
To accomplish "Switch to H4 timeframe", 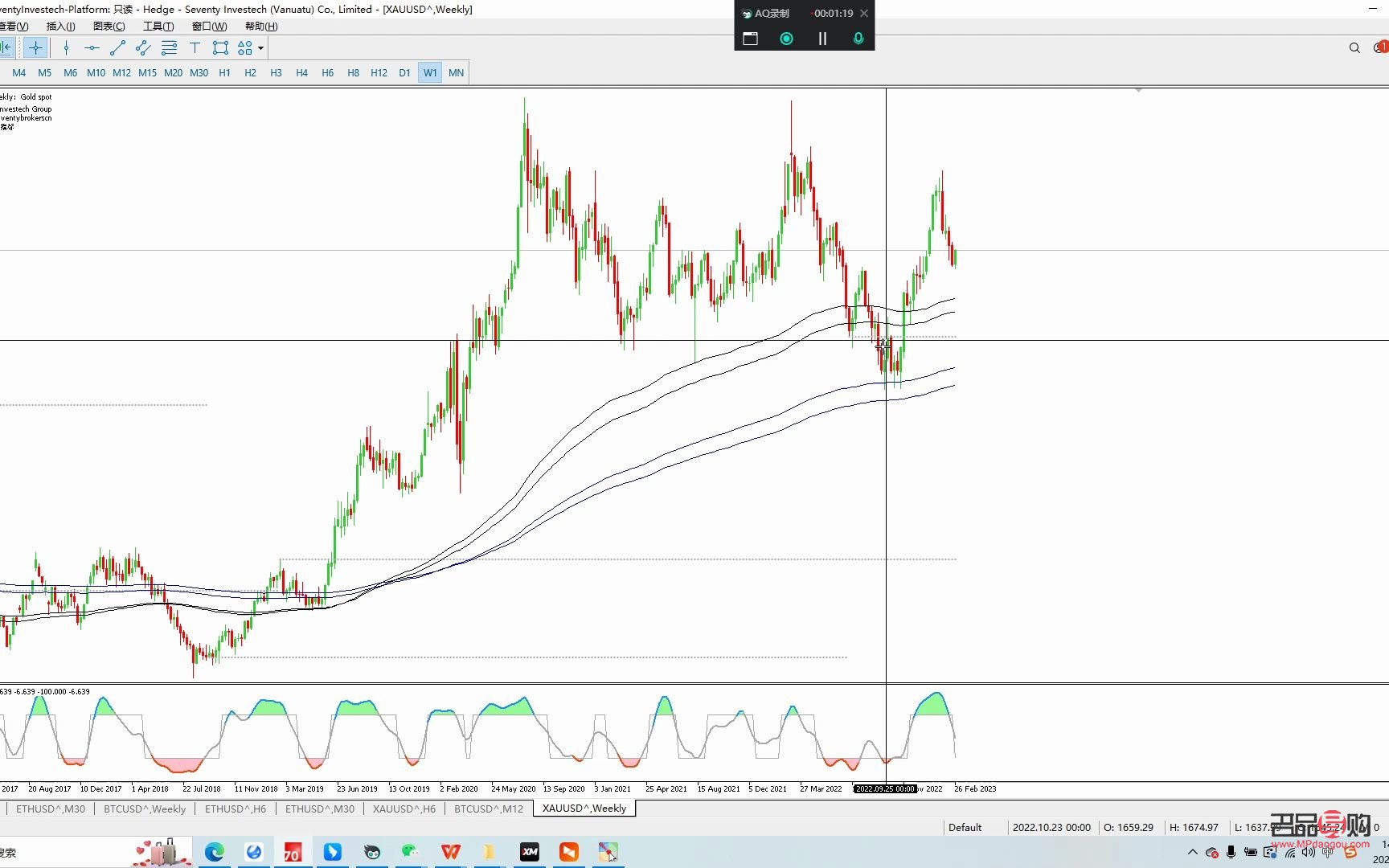I will pyautogui.click(x=301, y=73).
